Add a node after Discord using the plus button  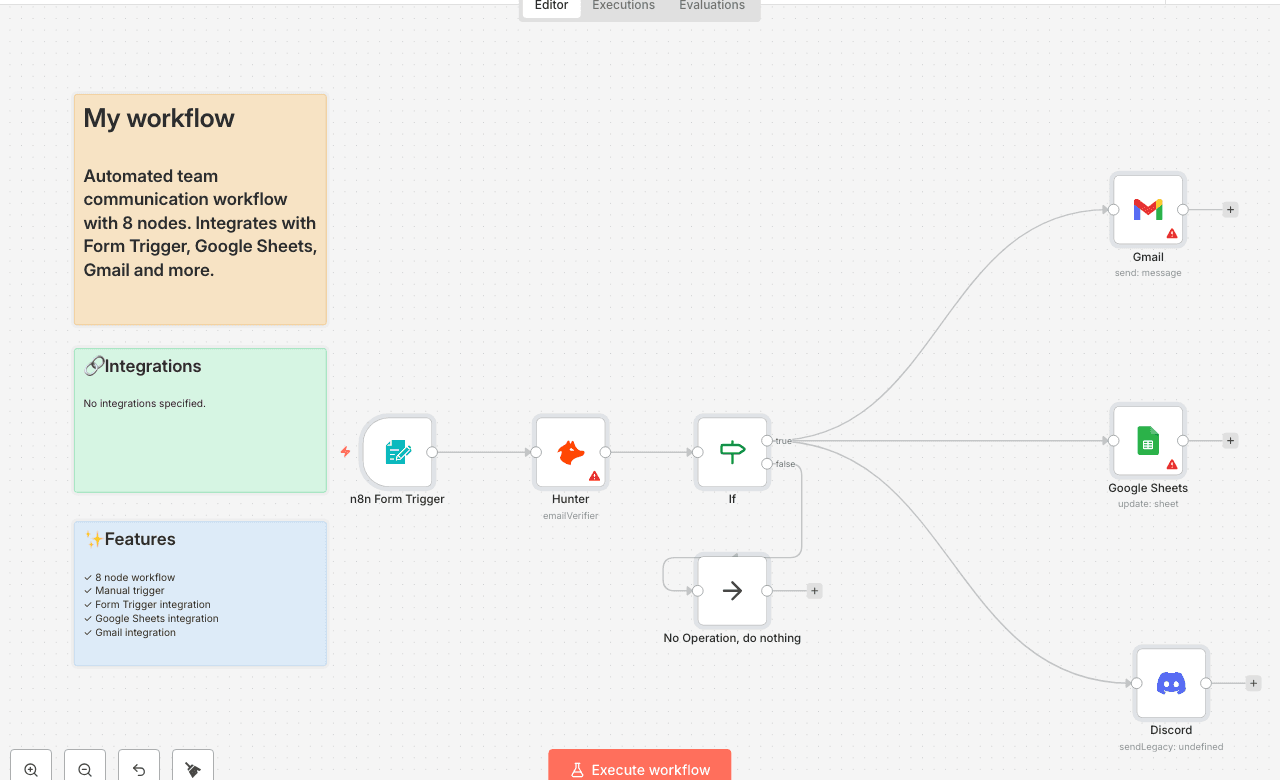[x=1253, y=682]
